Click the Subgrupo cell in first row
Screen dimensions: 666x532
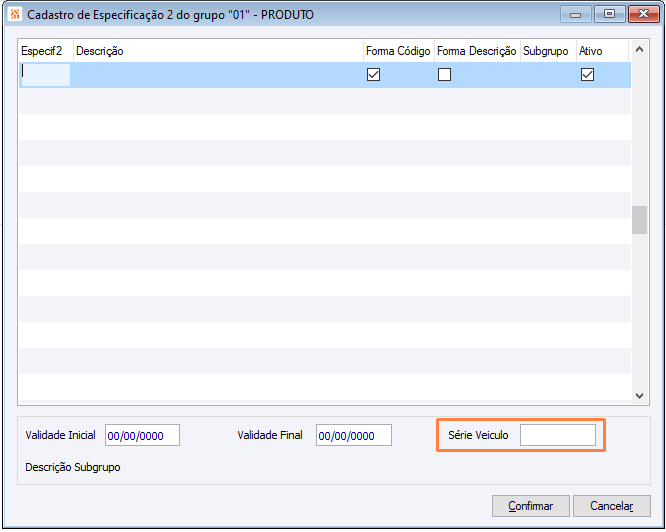click(548, 75)
